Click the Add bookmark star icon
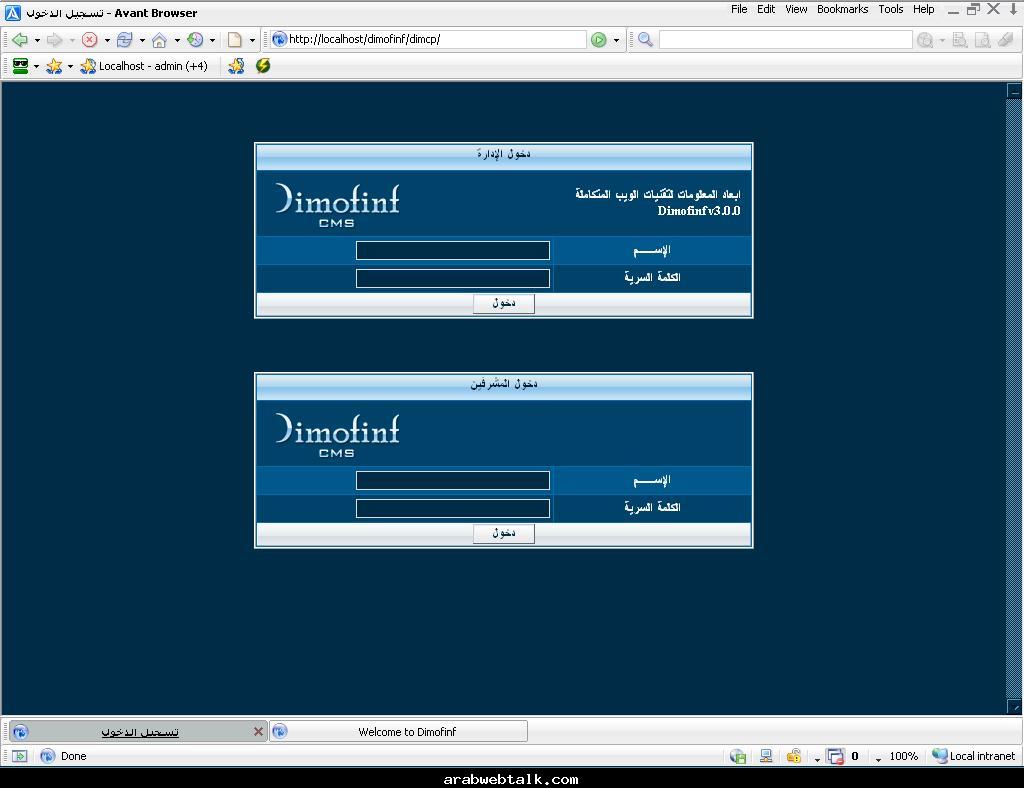This screenshot has width=1024, height=788. (236, 66)
